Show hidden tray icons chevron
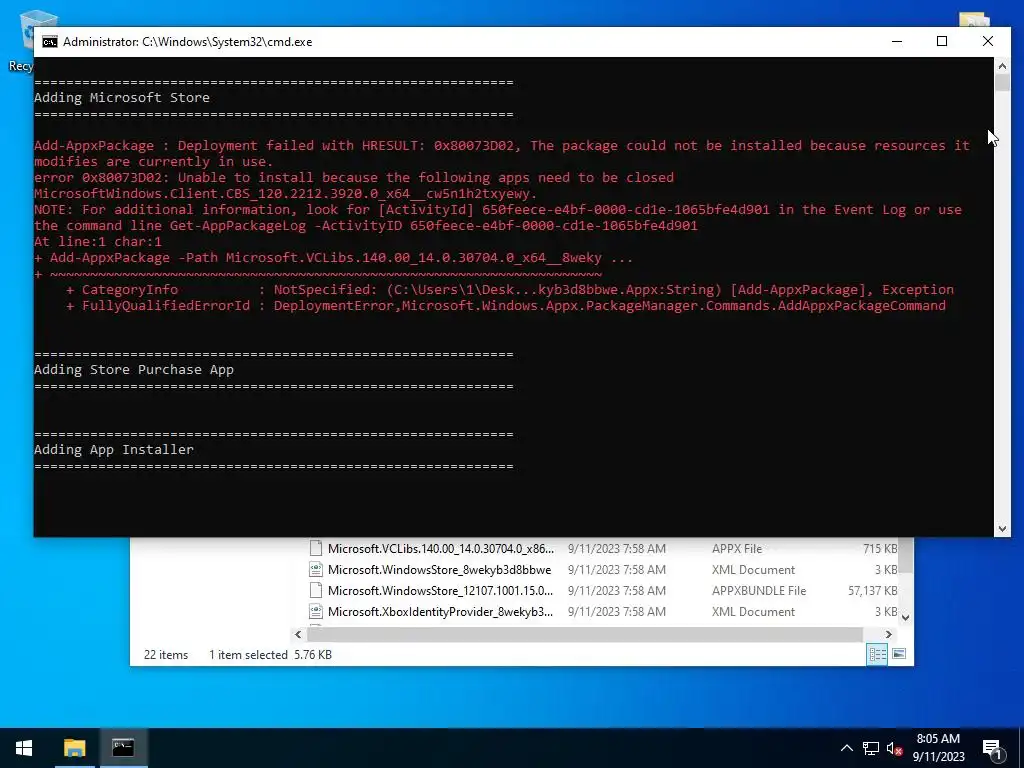Viewport: 1024px width, 768px height. pyautogui.click(x=846, y=748)
